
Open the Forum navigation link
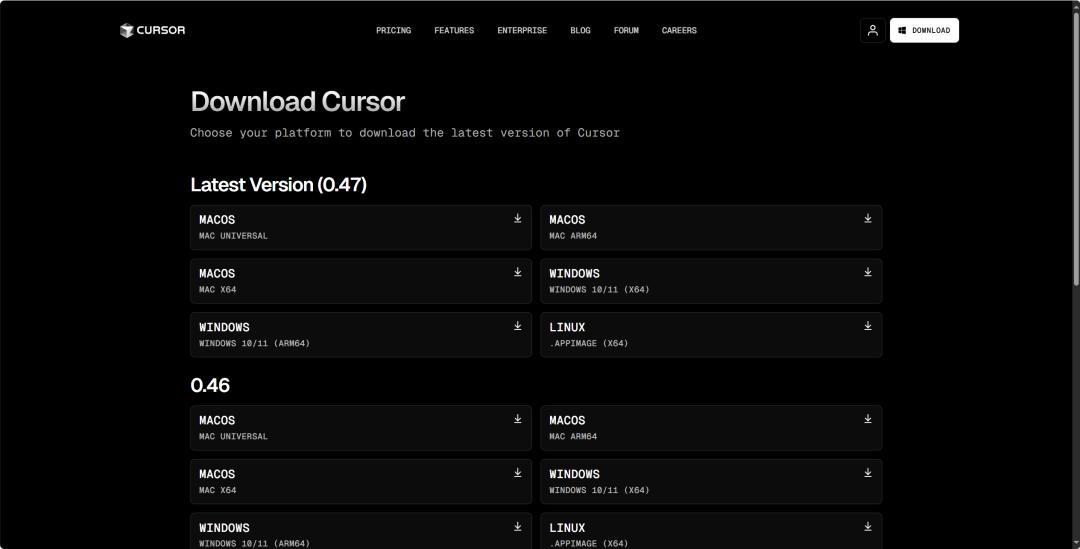coord(626,30)
